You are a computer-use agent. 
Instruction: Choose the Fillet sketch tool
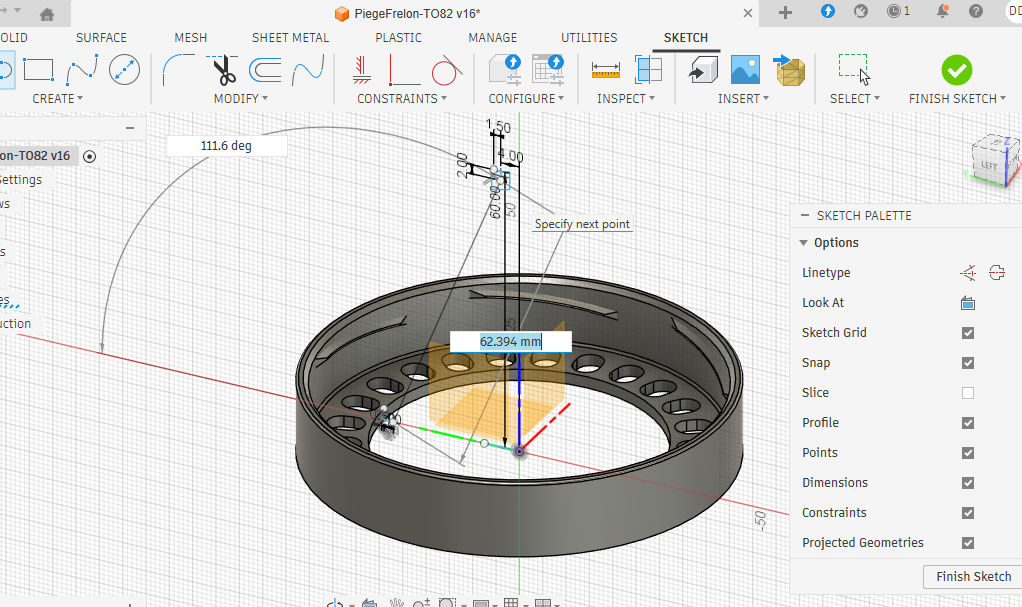(179, 70)
